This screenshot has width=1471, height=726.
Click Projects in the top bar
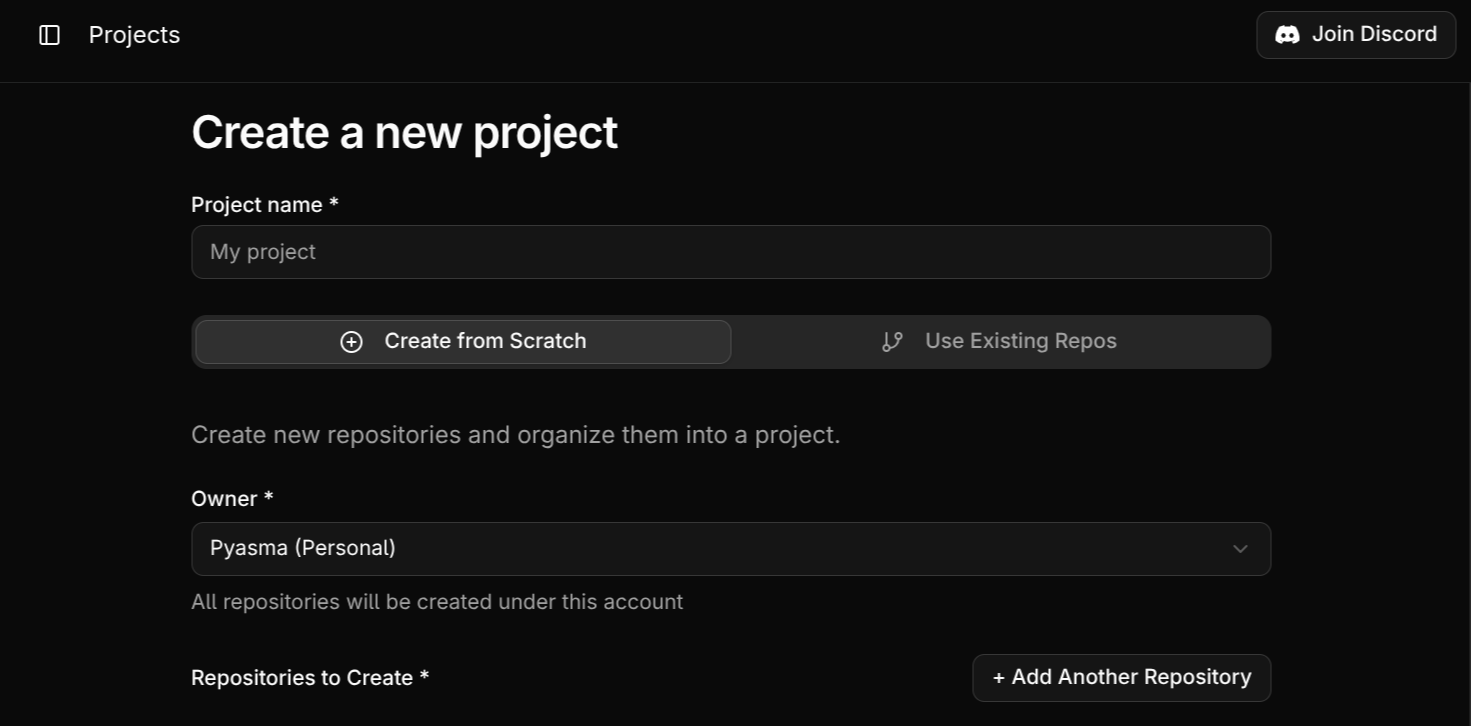[134, 34]
